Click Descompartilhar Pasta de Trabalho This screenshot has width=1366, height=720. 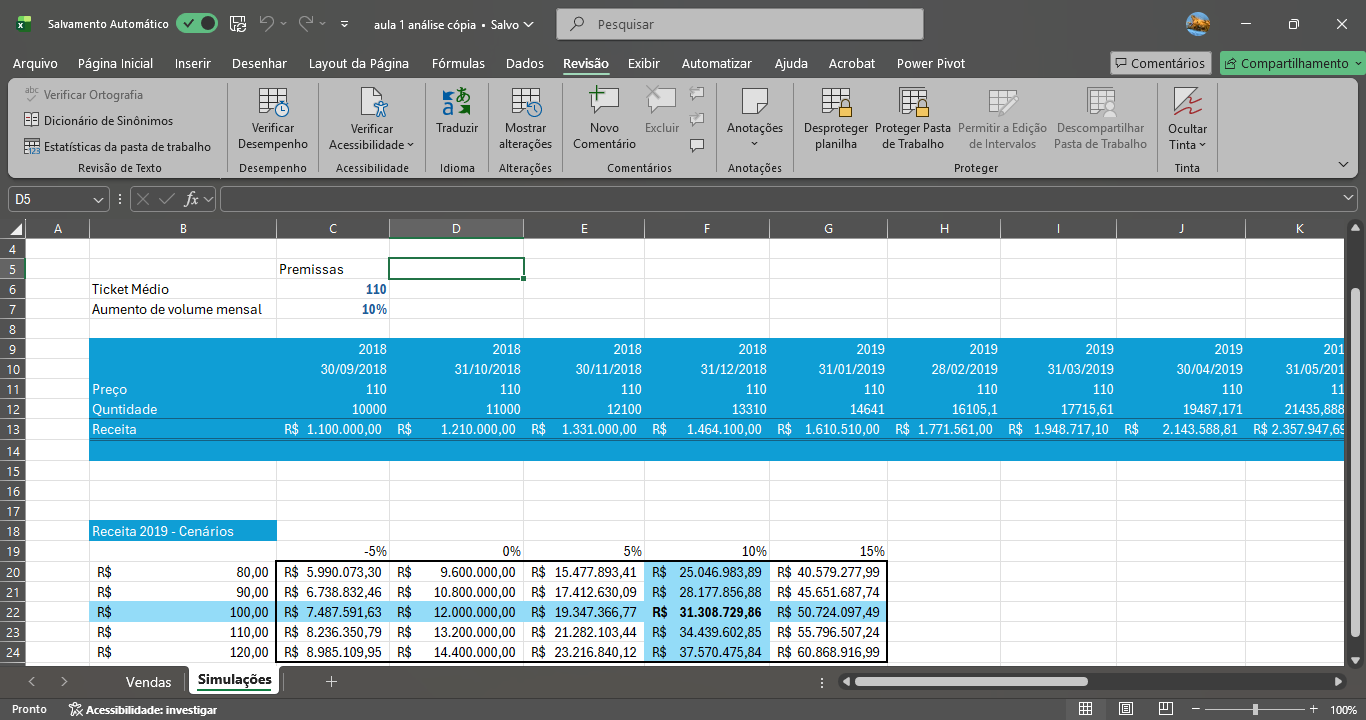tap(1101, 120)
